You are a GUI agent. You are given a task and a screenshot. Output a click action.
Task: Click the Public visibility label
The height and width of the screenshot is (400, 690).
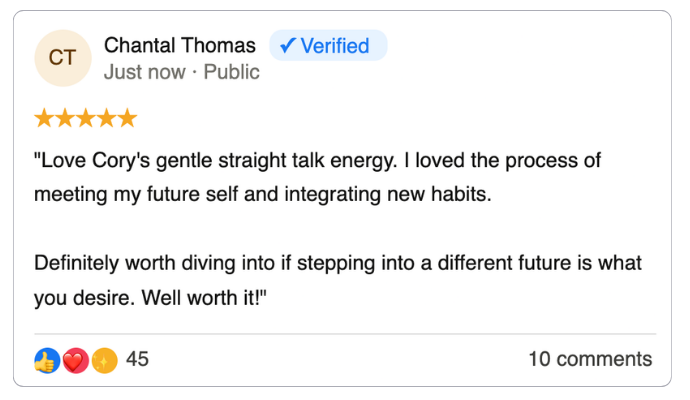pos(231,72)
